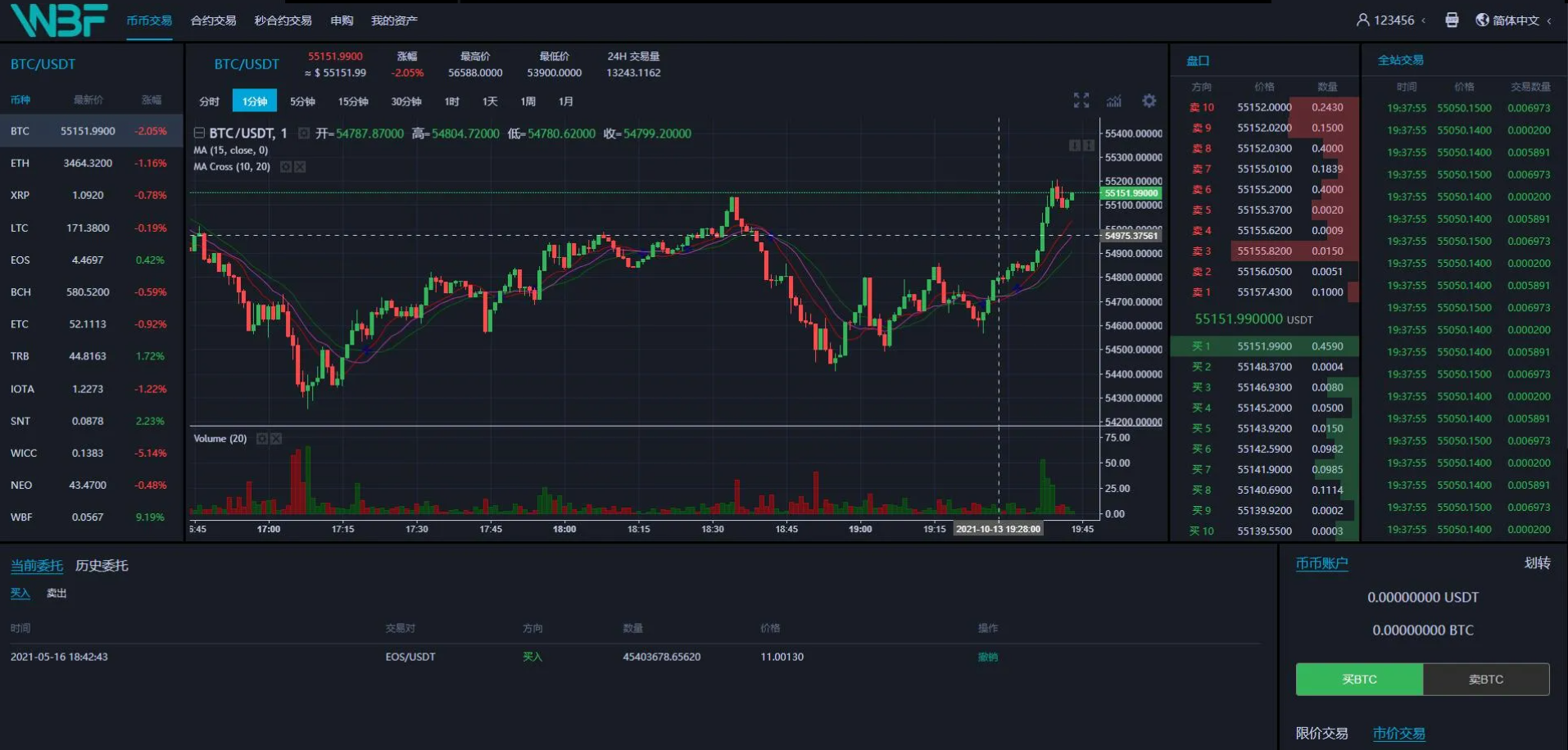Select the 买BTC buy toggle

click(1359, 680)
